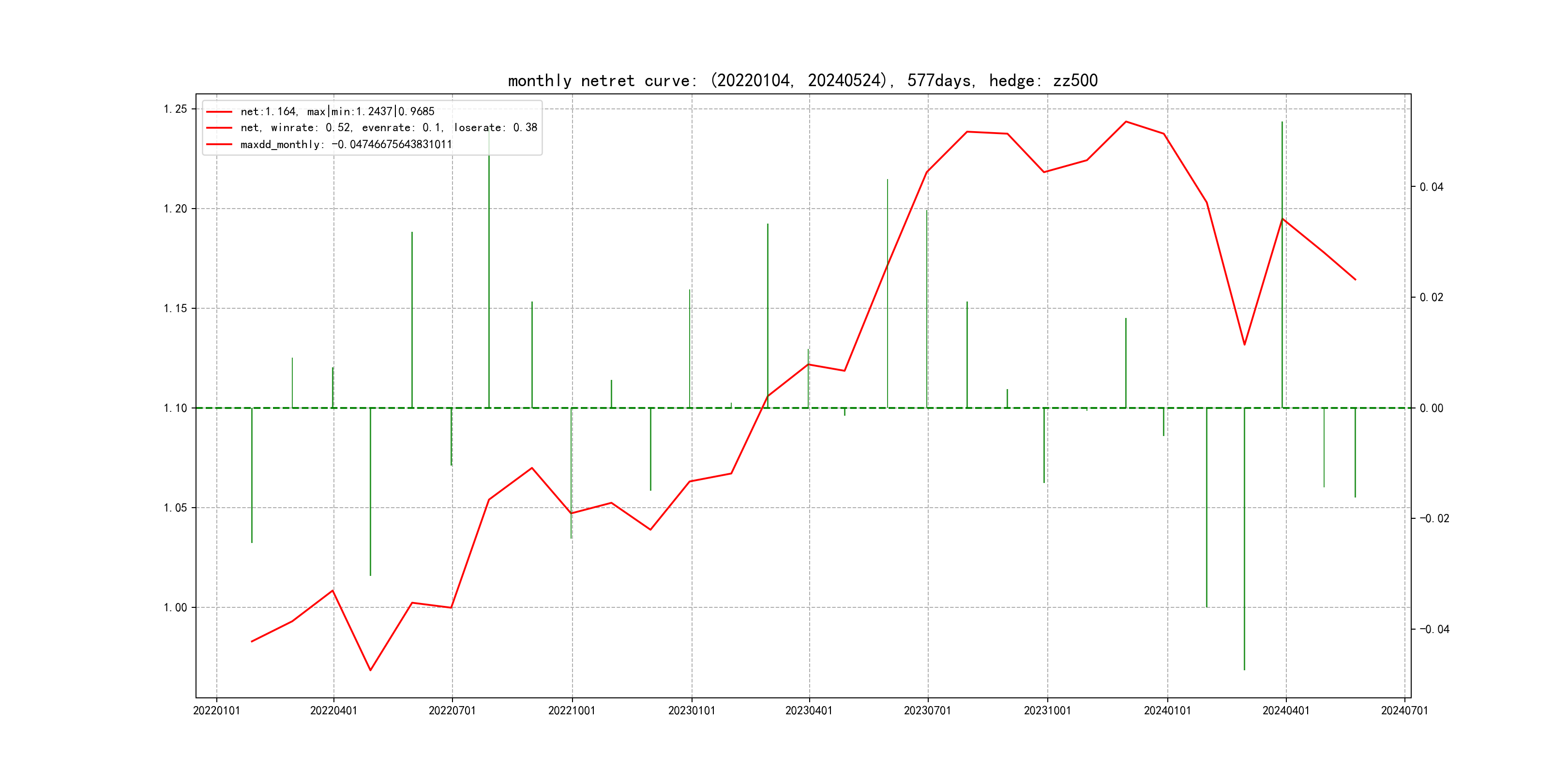The width and height of the screenshot is (1568, 784).
Task: Click the 1.25 left y-axis label
Action: tap(175, 109)
